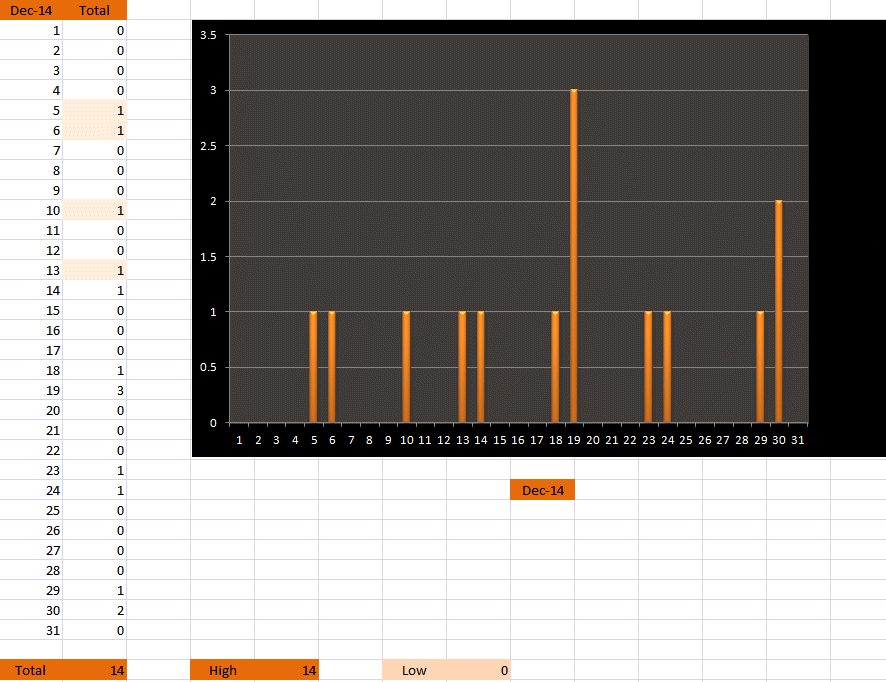Select the Dec-14 header cell above the day column
The width and height of the screenshot is (886, 682).
point(31,10)
